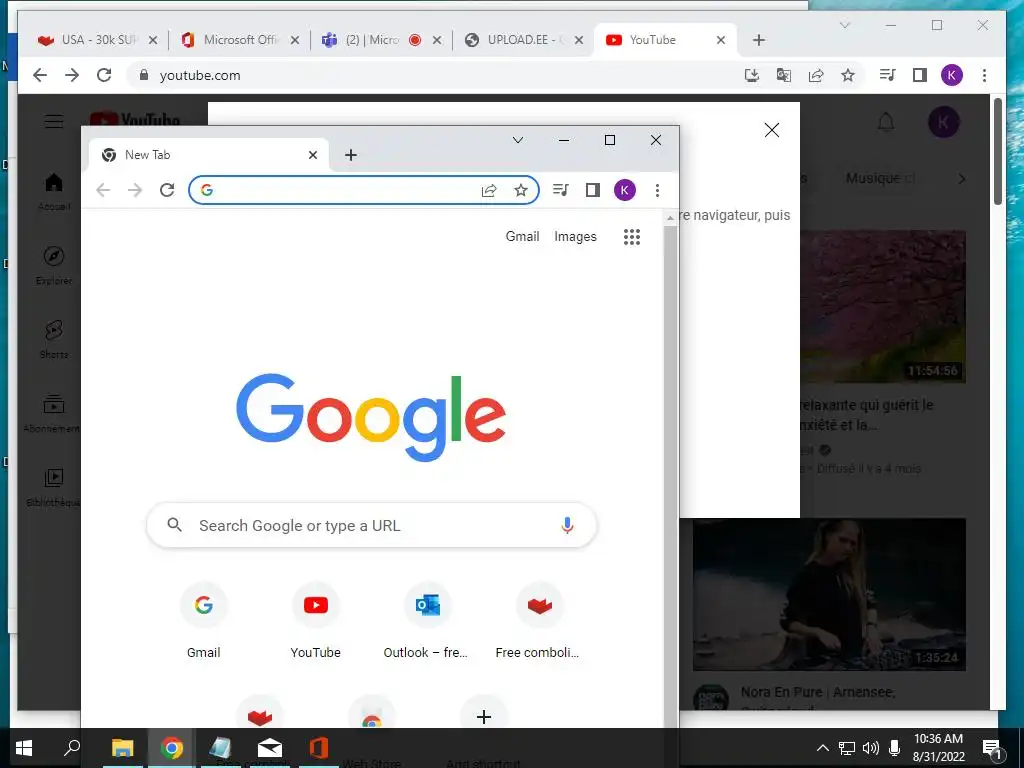Image resolution: width=1024 pixels, height=768 pixels.
Task: Open Free comboli... shortcut tile
Action: coord(539,620)
